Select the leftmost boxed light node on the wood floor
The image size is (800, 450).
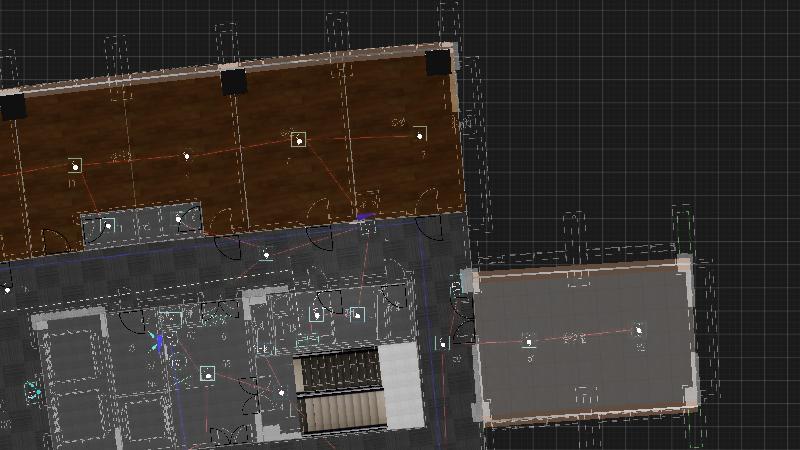74,166
